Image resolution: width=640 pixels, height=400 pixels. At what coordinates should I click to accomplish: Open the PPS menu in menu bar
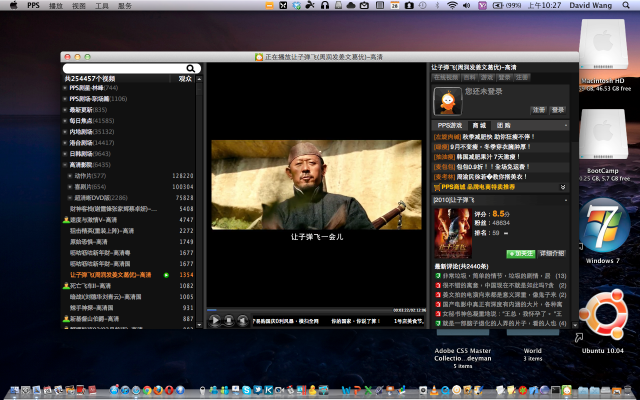[x=33, y=6]
